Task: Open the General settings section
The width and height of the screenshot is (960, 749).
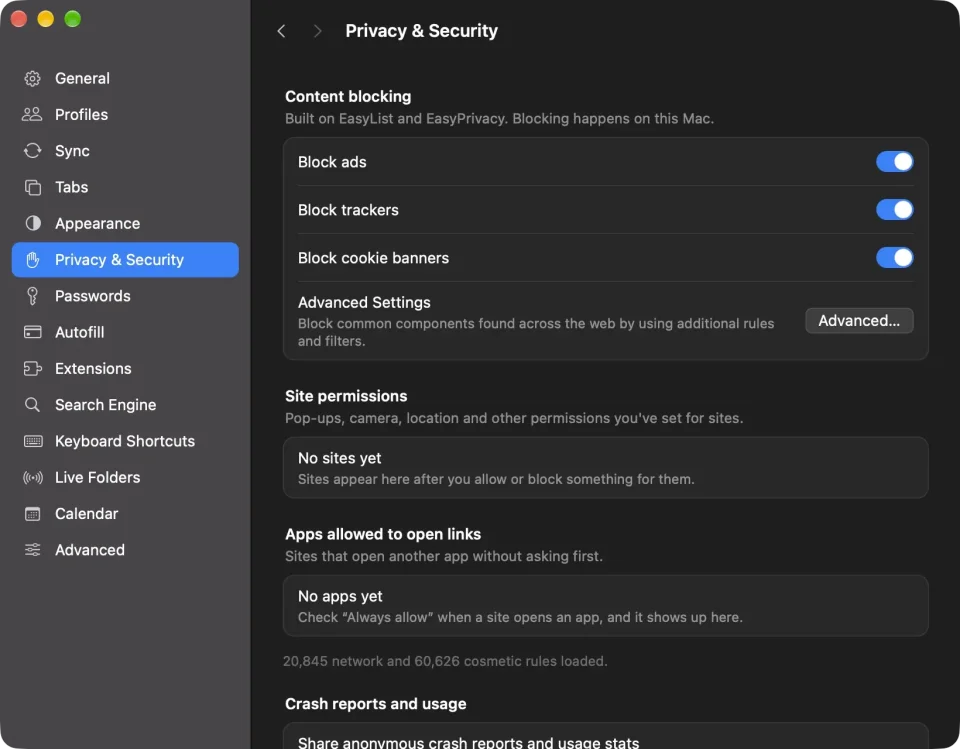Action: point(125,78)
